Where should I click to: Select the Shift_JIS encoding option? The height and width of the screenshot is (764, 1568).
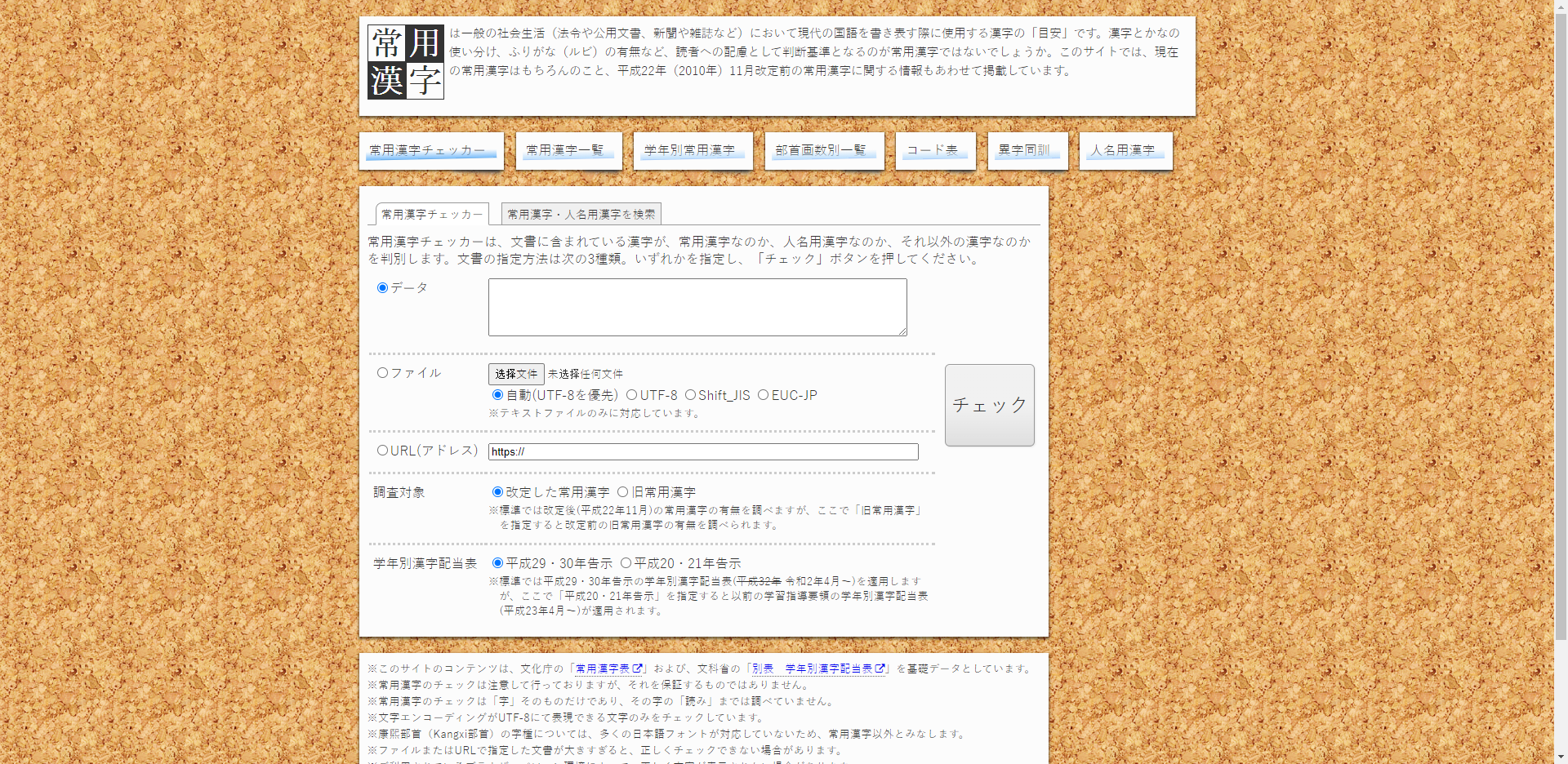point(690,395)
